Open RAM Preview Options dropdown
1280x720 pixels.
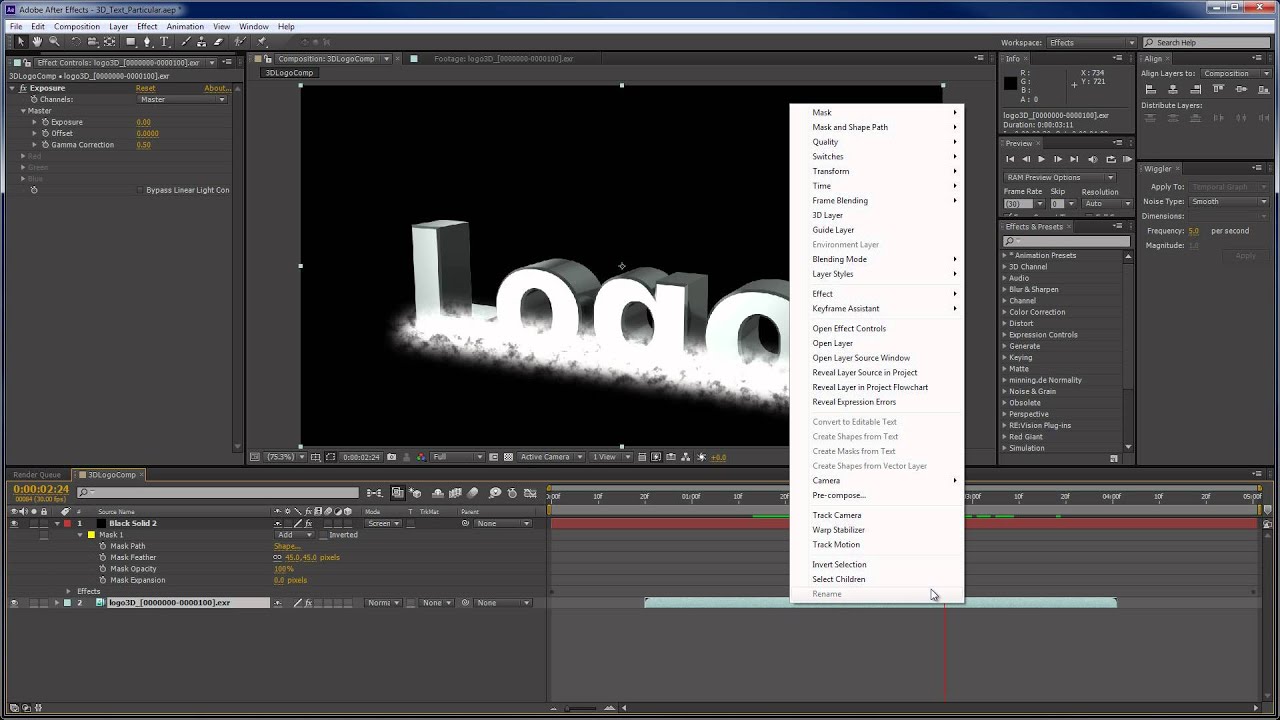(1059, 177)
